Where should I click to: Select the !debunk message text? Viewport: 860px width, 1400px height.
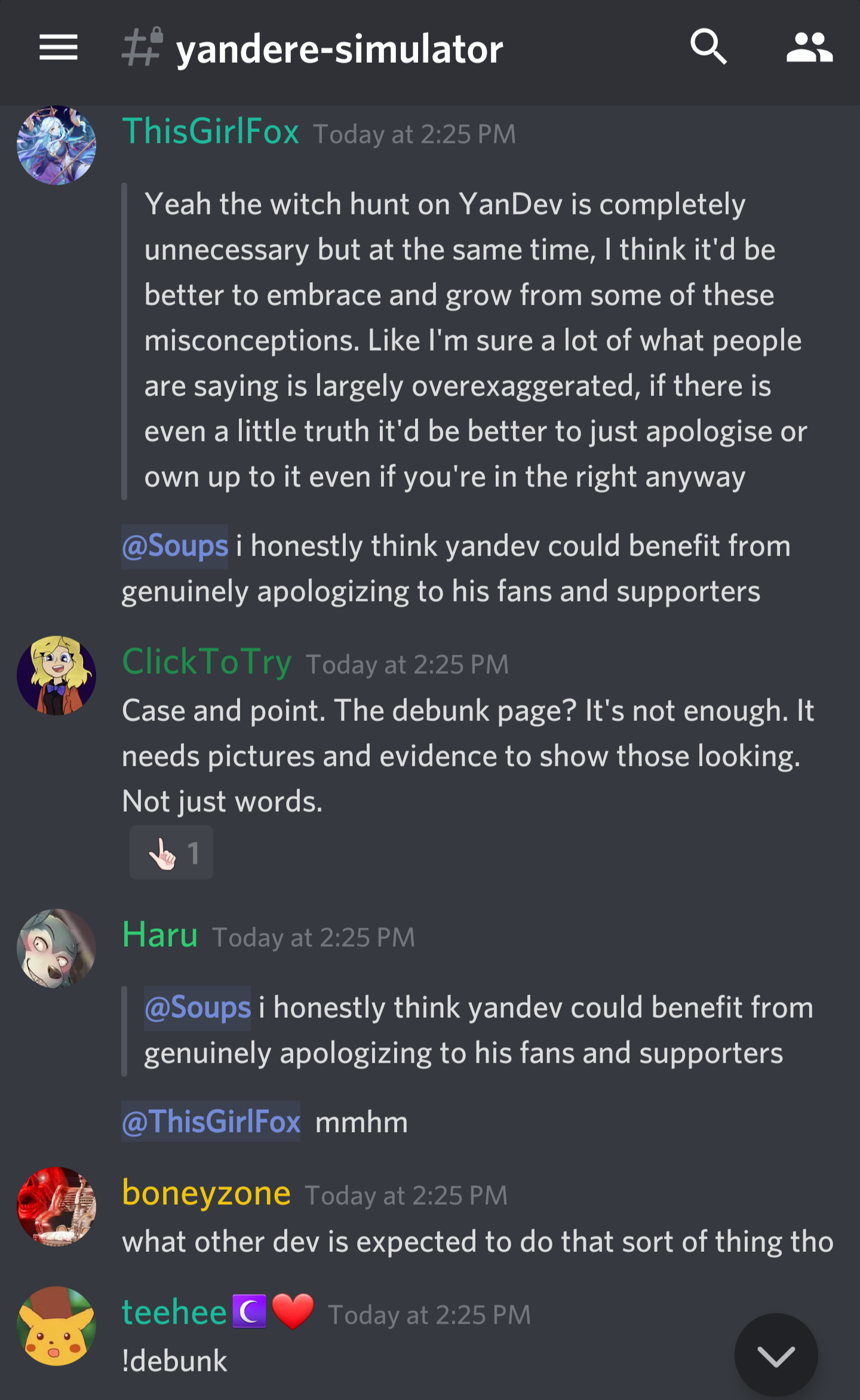[x=174, y=1362]
